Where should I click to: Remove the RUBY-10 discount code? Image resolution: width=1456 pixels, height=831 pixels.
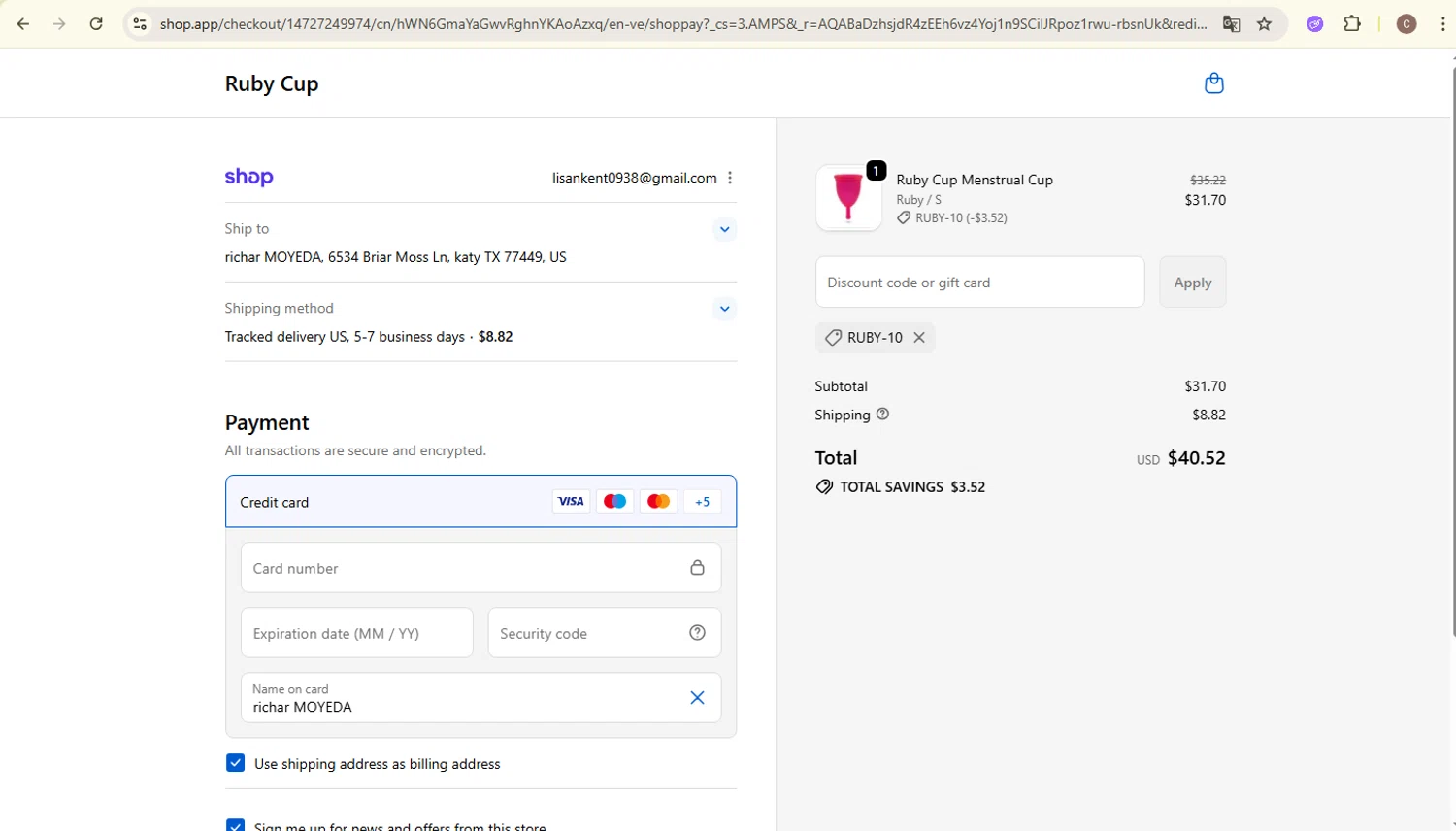(x=919, y=337)
